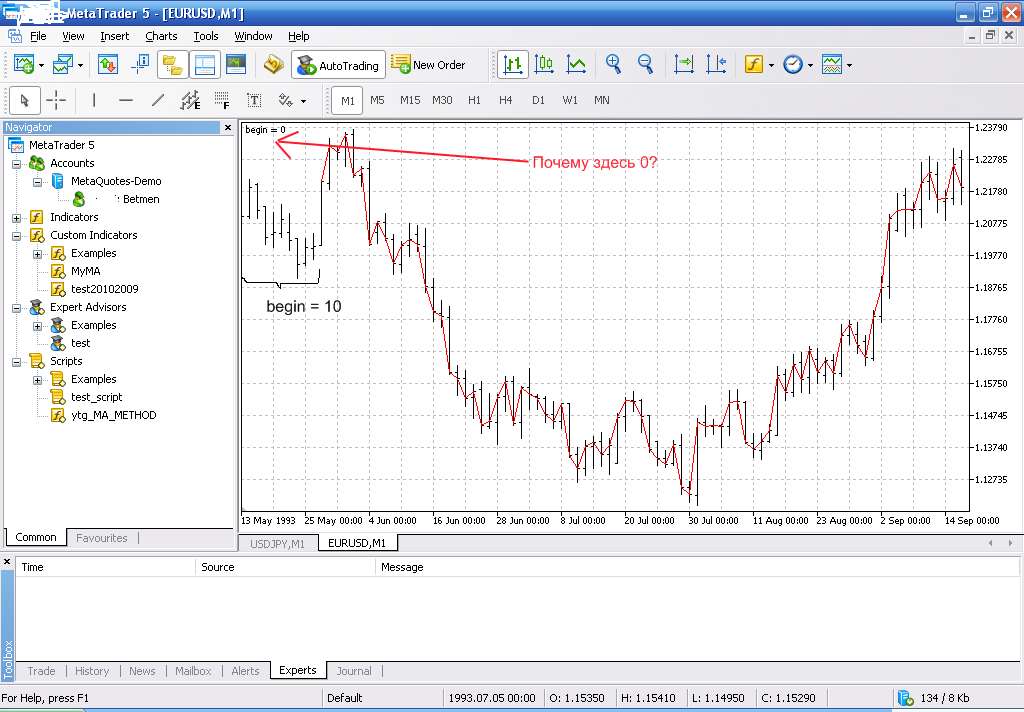
Task: Switch chart to Line Chart mode
Action: 576,65
